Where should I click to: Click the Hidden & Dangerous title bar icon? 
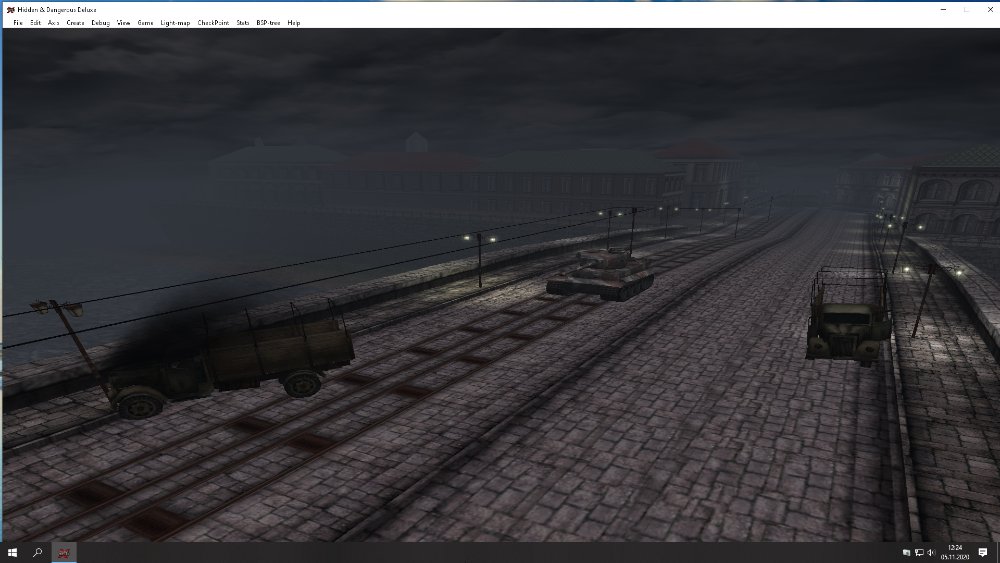(9, 8)
